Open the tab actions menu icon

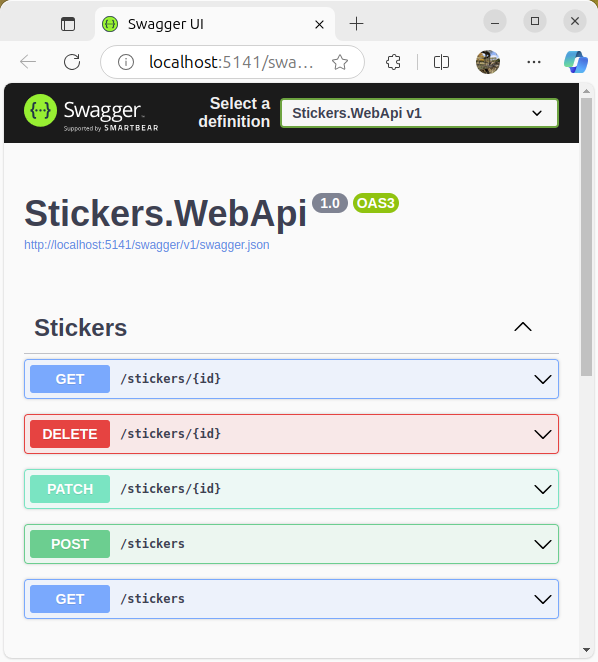tap(68, 24)
